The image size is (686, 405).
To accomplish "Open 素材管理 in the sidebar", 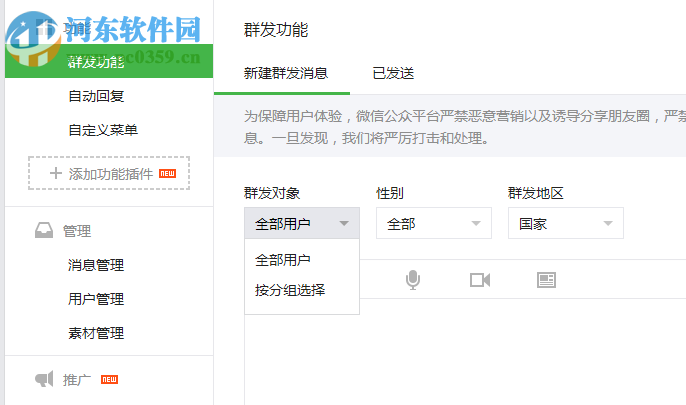I will pyautogui.click(x=96, y=333).
